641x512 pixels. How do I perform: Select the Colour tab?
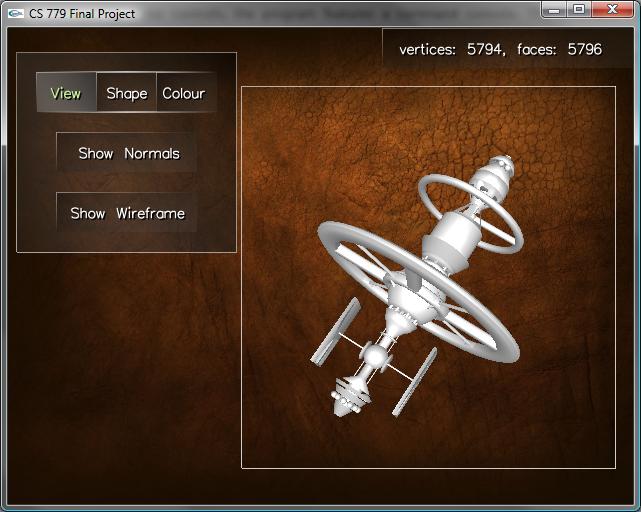click(x=184, y=93)
